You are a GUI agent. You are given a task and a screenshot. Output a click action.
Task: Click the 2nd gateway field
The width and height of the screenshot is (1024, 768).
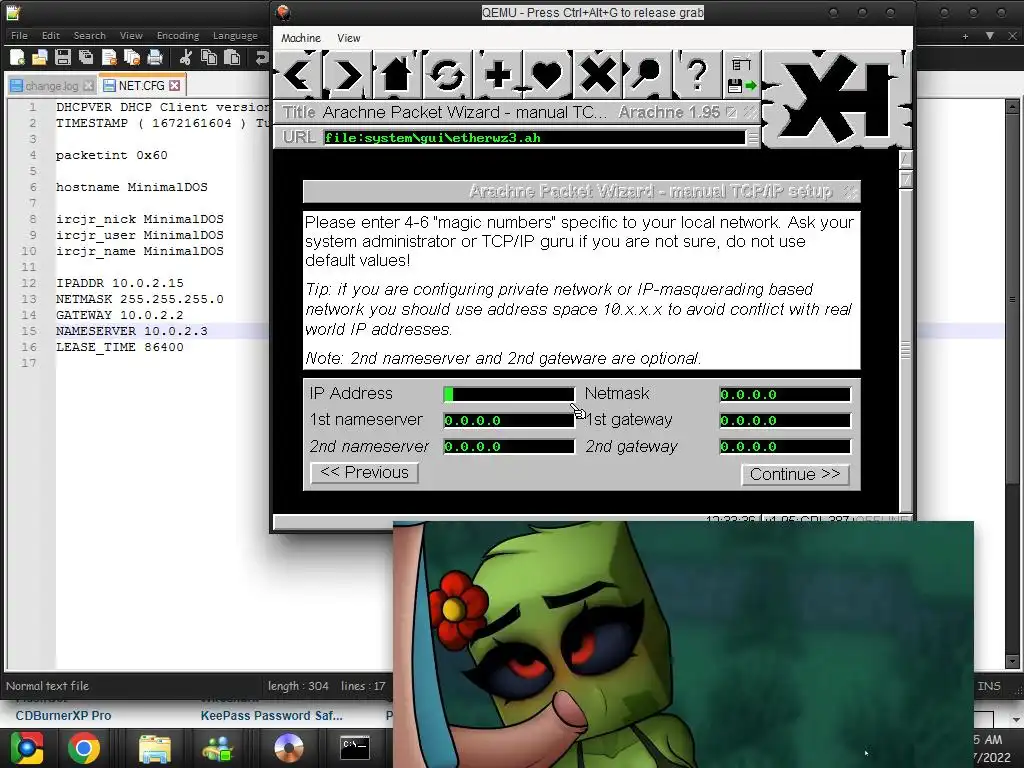click(x=785, y=446)
